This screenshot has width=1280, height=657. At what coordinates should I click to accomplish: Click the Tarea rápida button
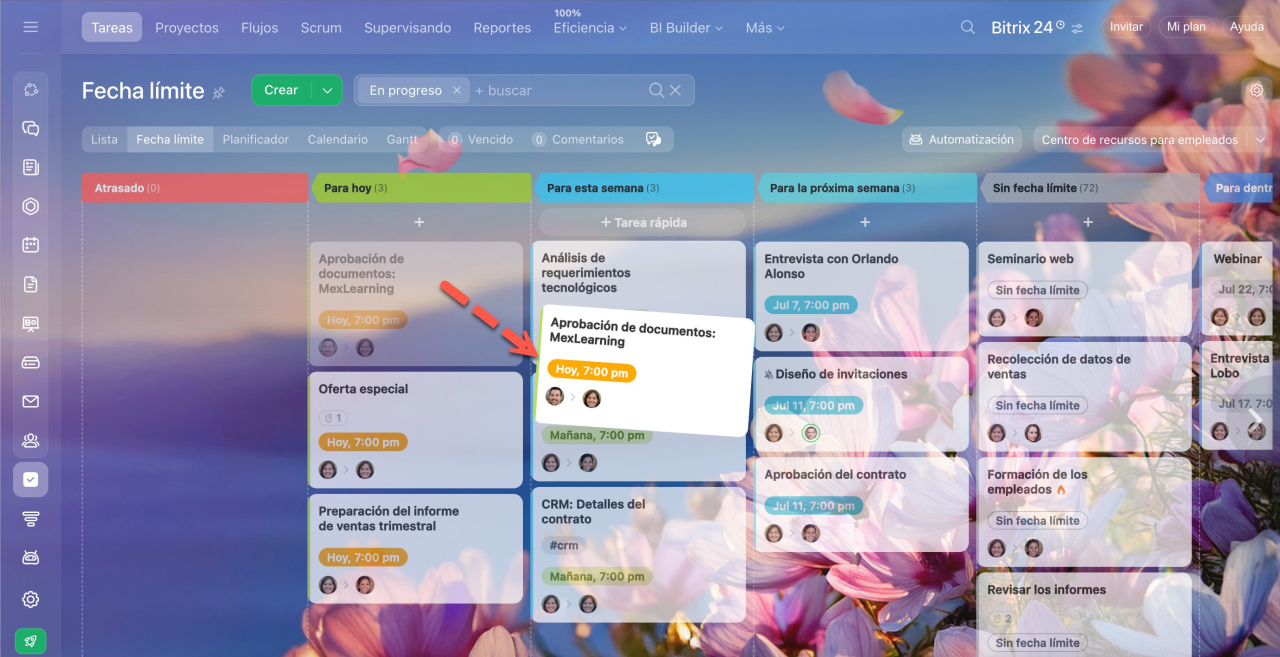pyautogui.click(x=643, y=222)
